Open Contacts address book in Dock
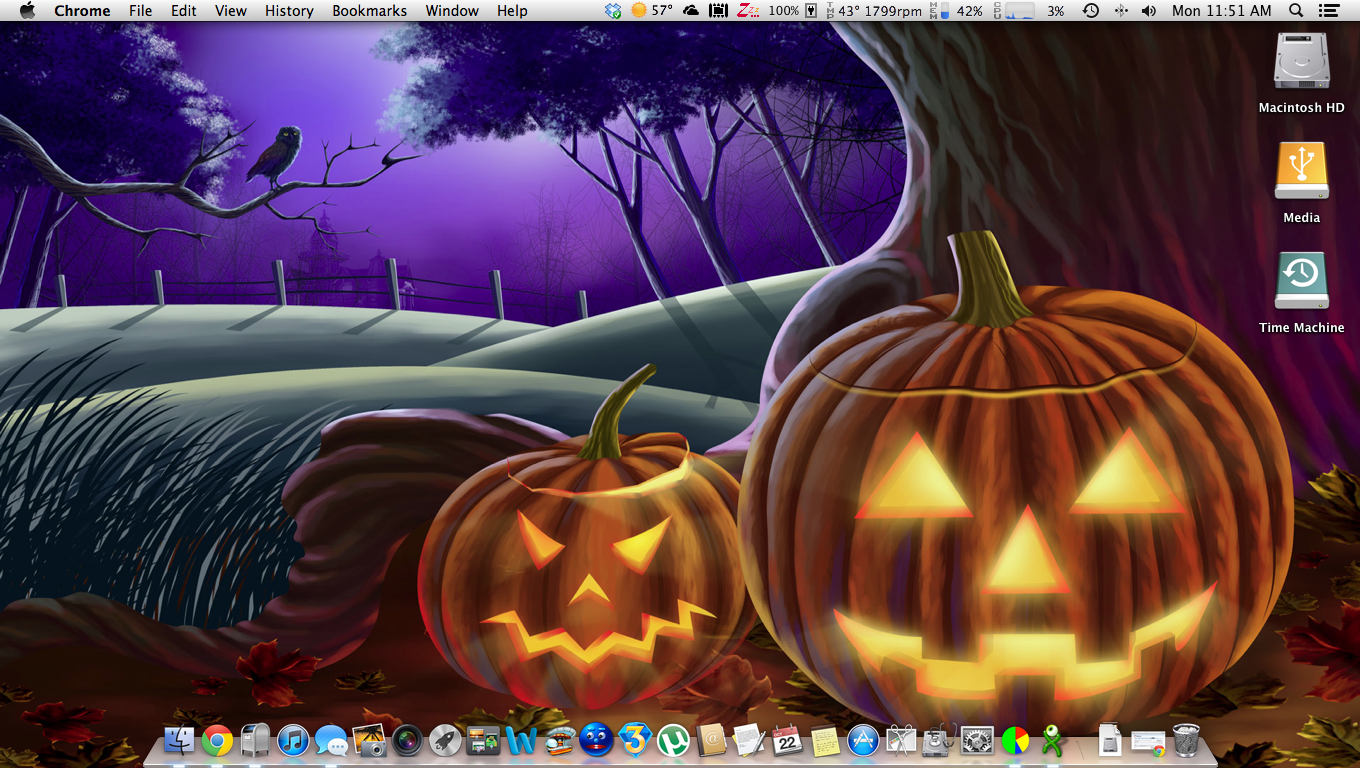 pos(711,741)
